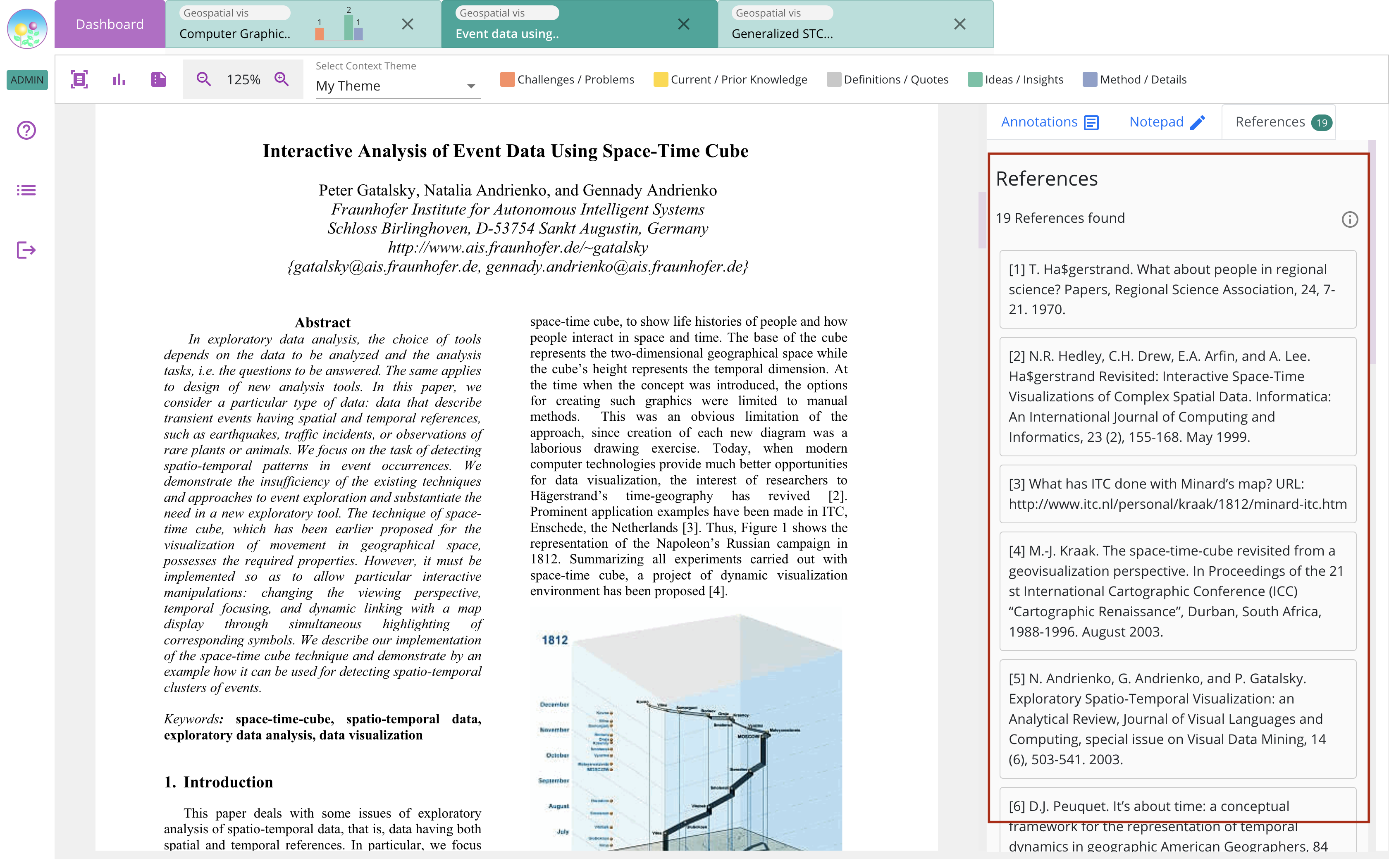1389x868 pixels.
Task: Click the document notes icon in toolbar
Action: 158,79
